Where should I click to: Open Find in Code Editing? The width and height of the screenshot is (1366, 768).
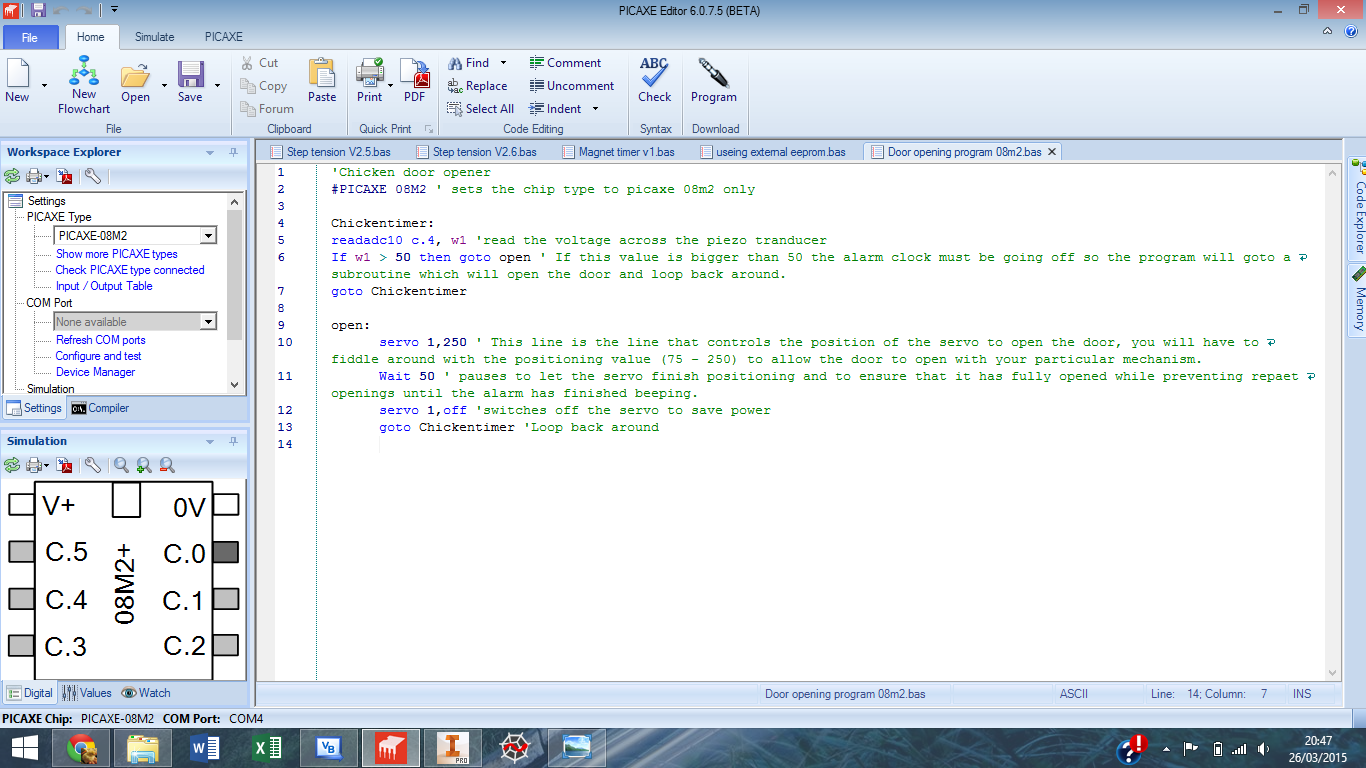click(x=469, y=63)
